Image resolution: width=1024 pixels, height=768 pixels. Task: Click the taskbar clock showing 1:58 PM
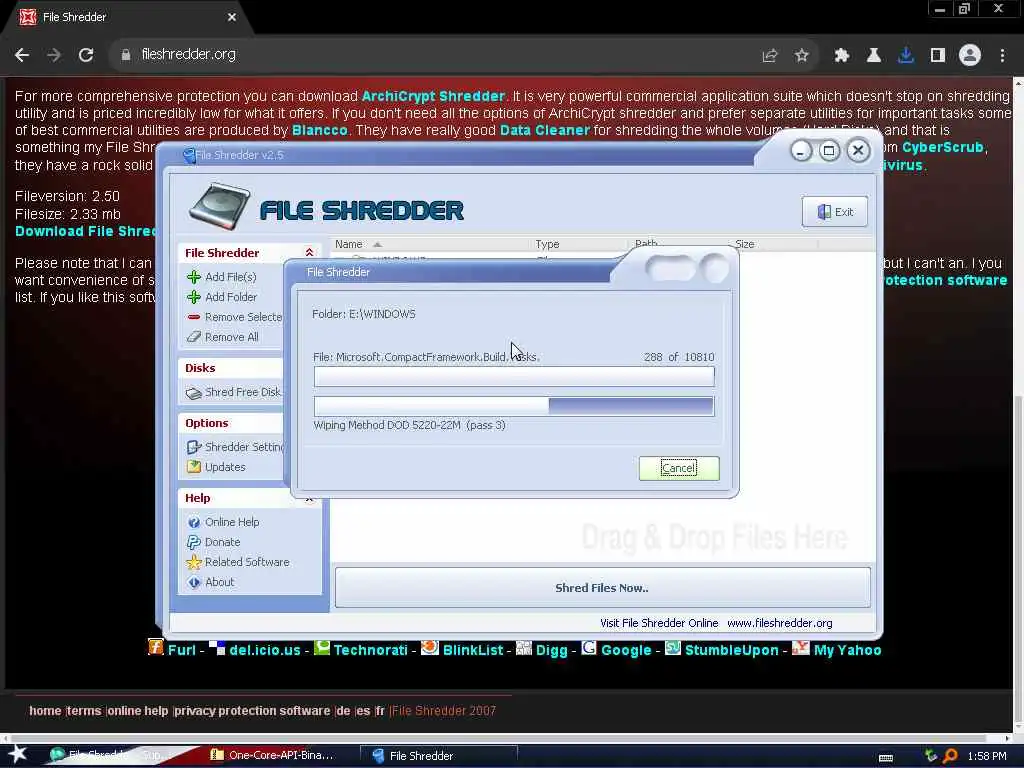click(987, 756)
